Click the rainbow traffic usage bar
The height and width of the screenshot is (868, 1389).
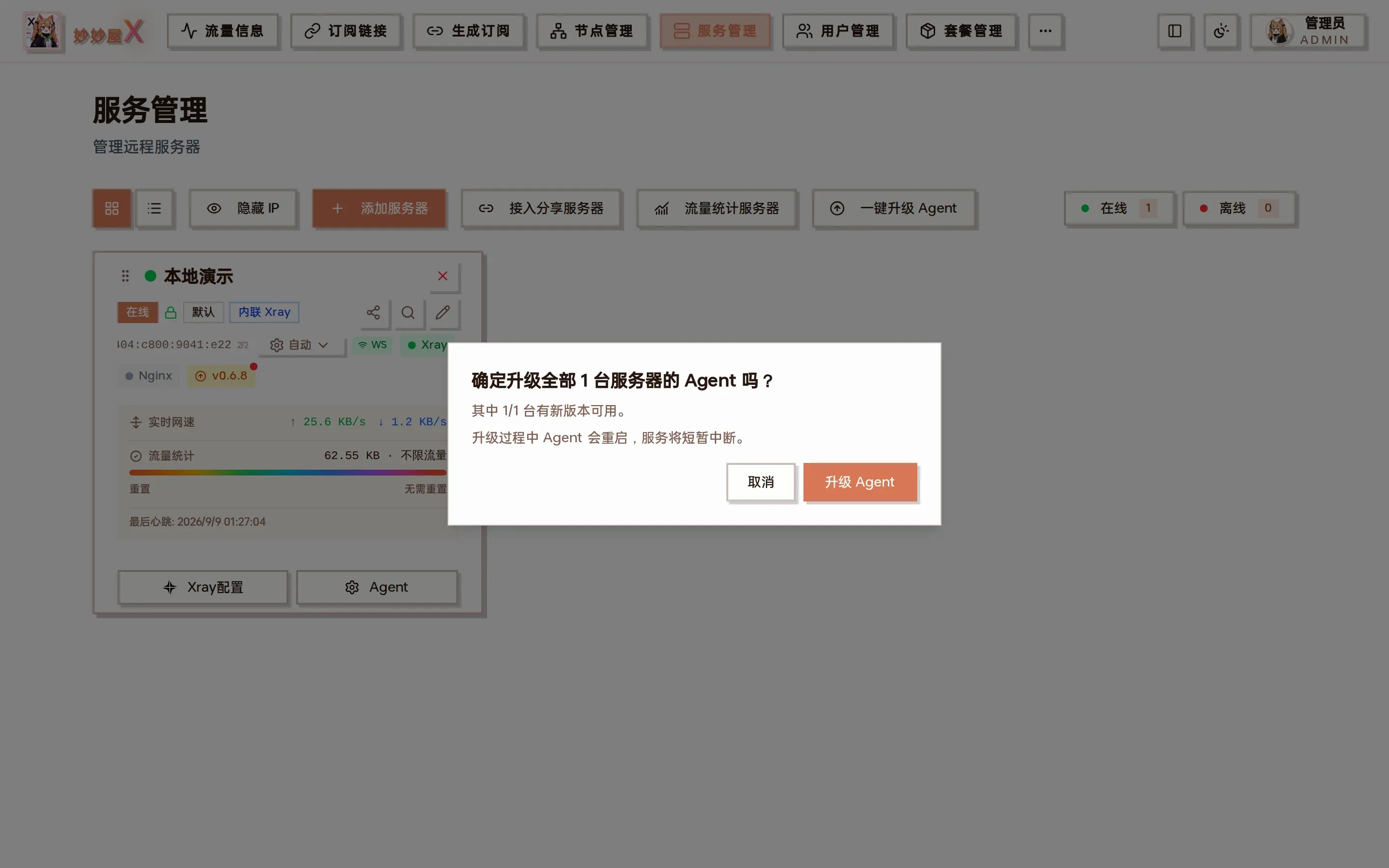click(287, 473)
